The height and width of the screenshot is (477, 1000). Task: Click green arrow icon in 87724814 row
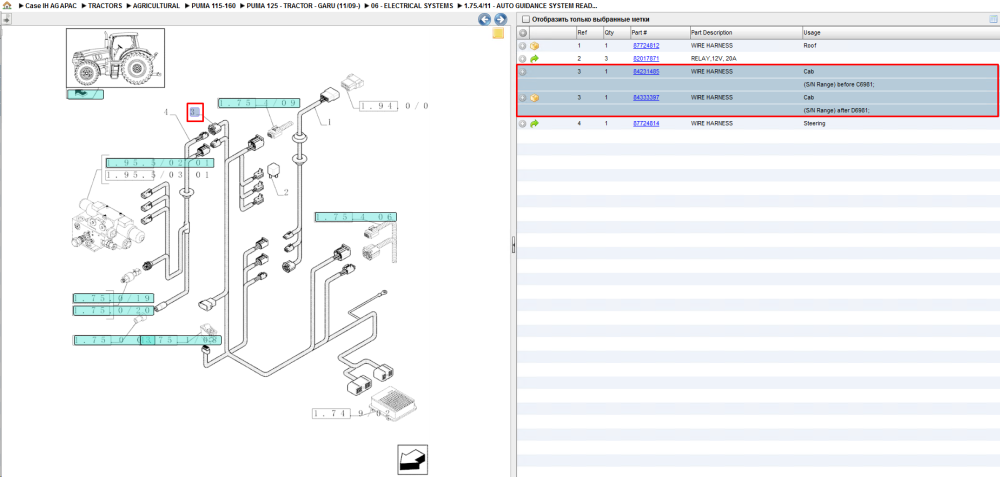(534, 124)
